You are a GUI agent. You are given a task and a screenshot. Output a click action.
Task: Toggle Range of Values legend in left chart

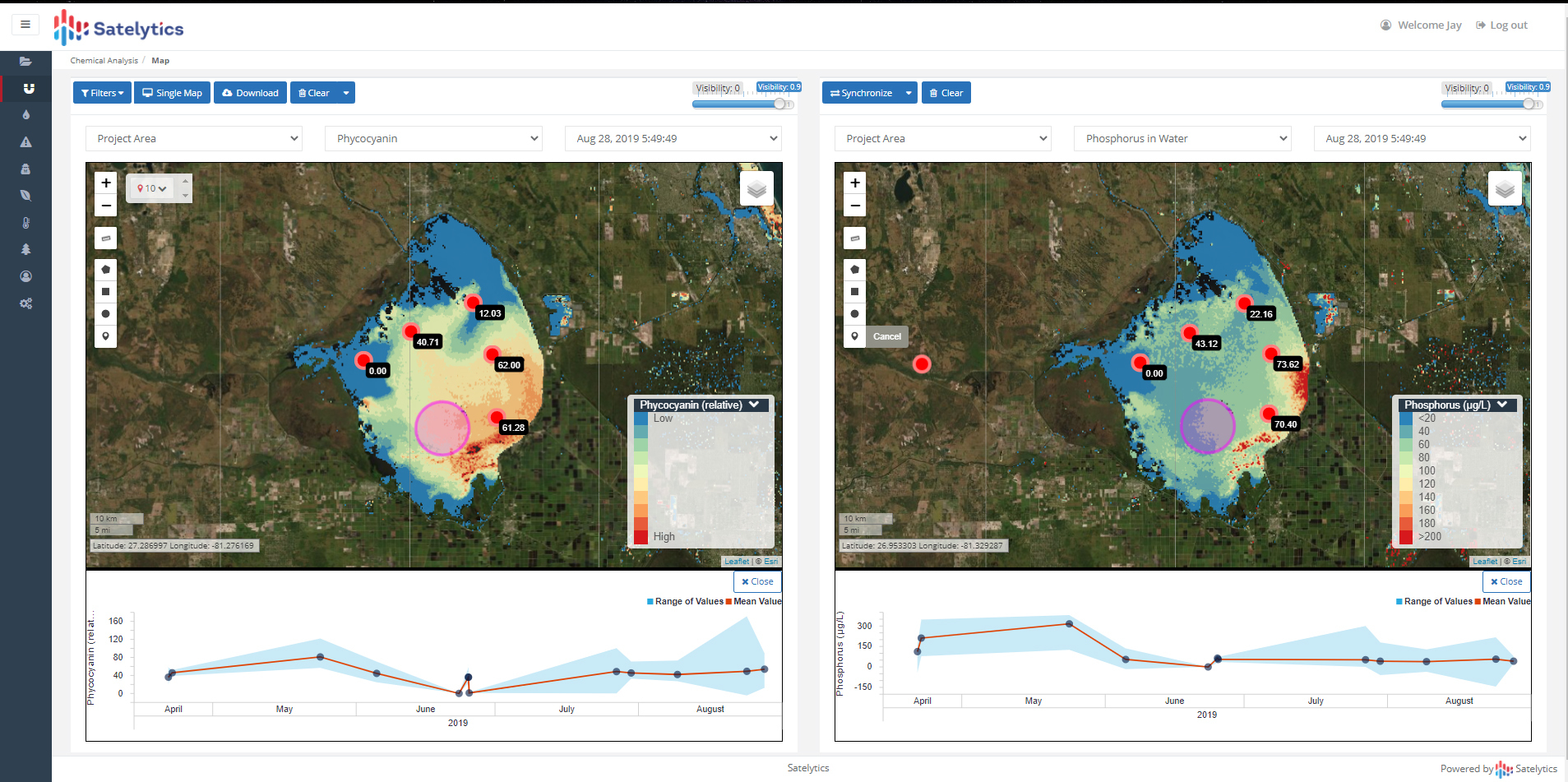(x=685, y=602)
